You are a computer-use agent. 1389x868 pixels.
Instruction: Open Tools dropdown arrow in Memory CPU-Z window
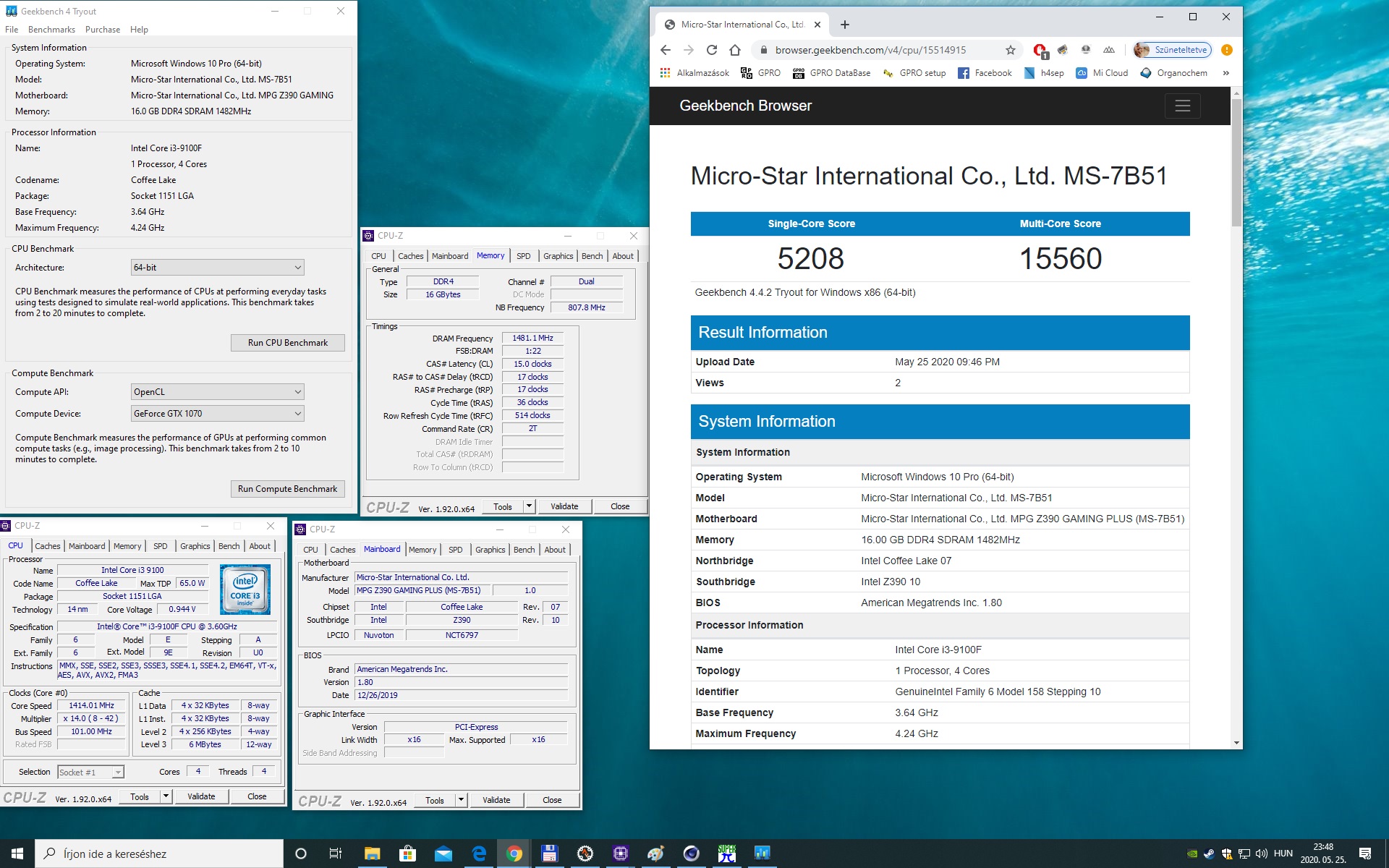point(529,506)
